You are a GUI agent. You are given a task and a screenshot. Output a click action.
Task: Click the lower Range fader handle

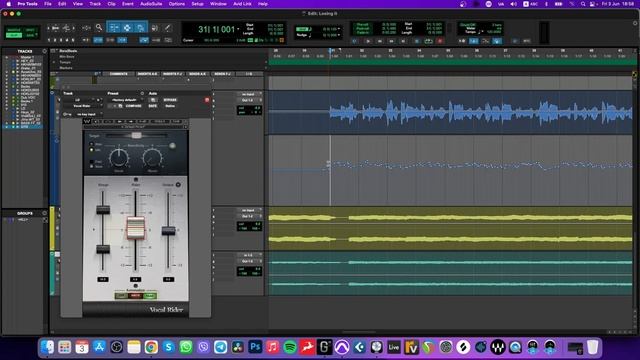(103, 249)
